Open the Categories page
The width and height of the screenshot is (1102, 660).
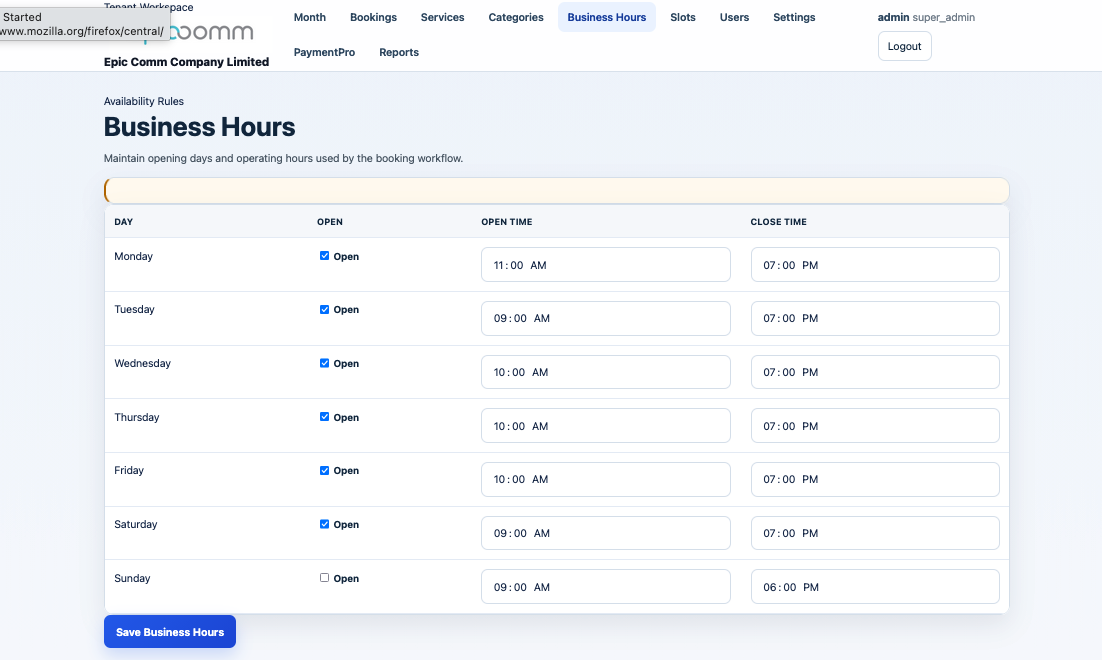click(x=516, y=17)
